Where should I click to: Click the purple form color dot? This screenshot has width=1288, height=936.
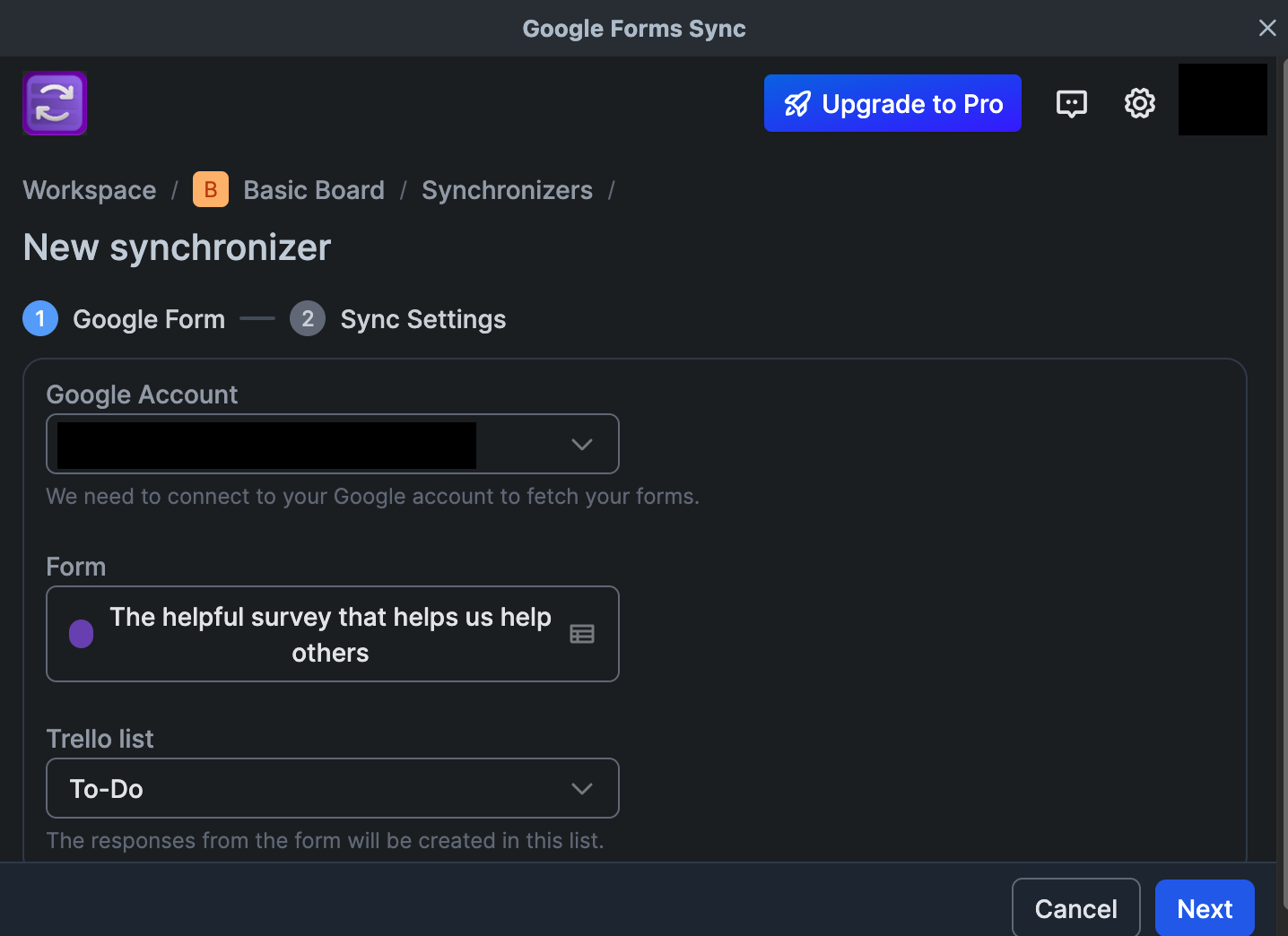click(x=82, y=634)
